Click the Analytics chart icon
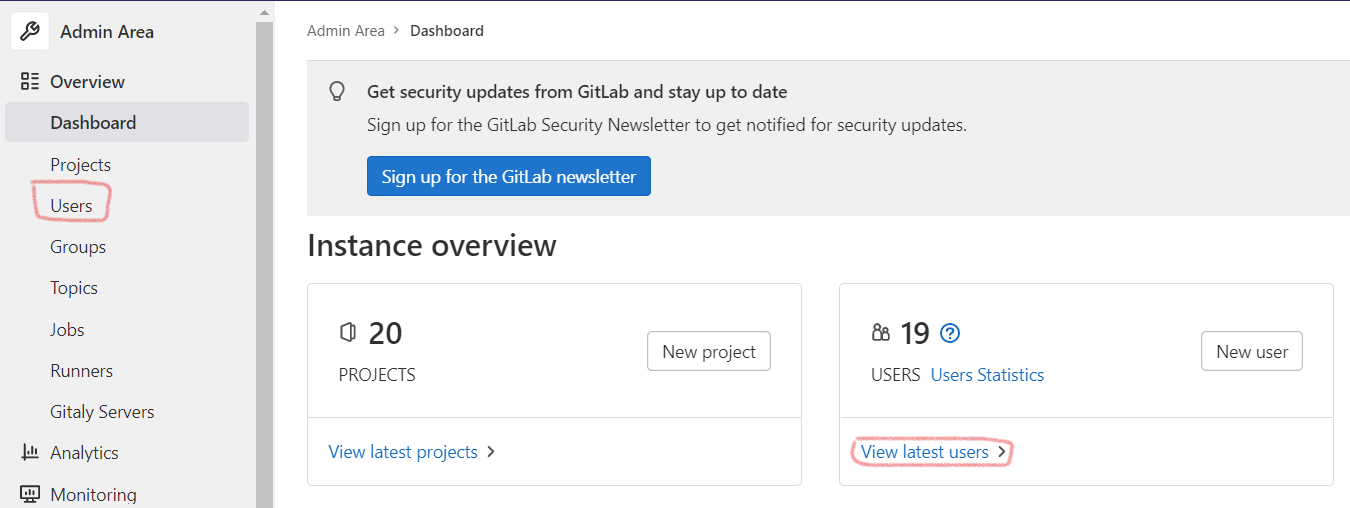Image resolution: width=1350 pixels, height=508 pixels. tap(30, 453)
